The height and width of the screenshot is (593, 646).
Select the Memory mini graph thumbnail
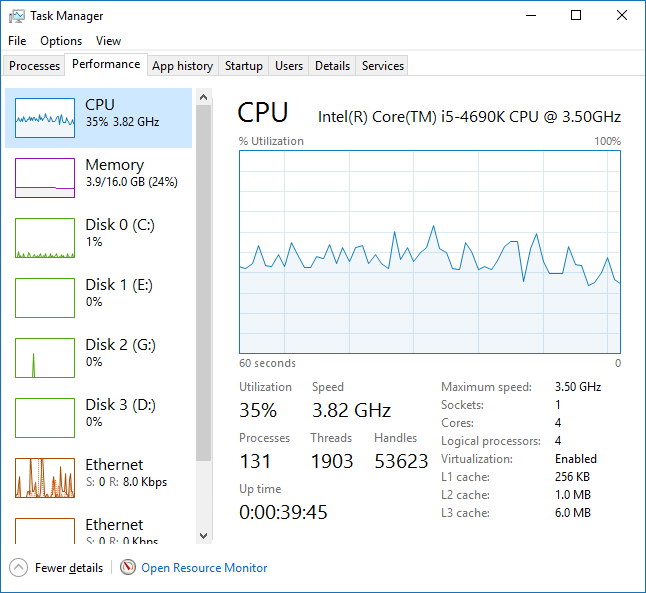[x=45, y=178]
